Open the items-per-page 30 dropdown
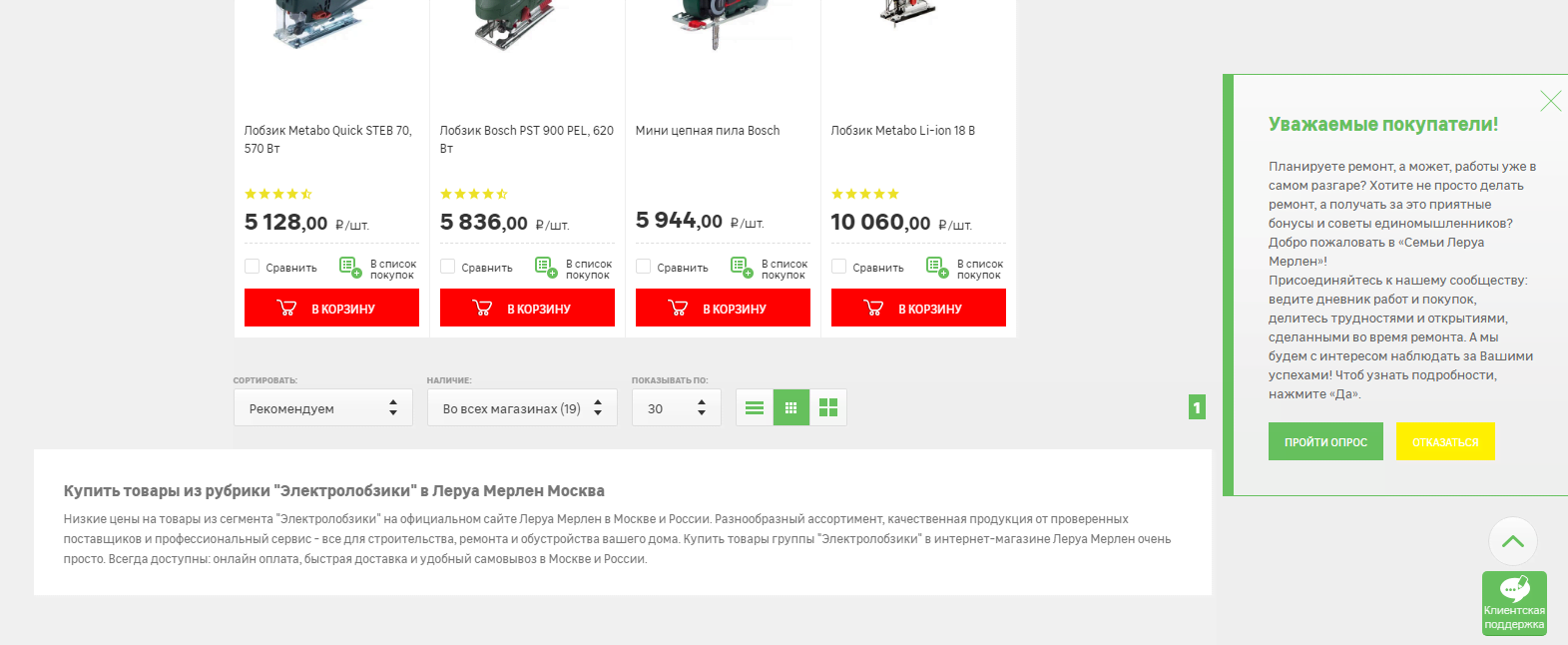 pos(677,407)
